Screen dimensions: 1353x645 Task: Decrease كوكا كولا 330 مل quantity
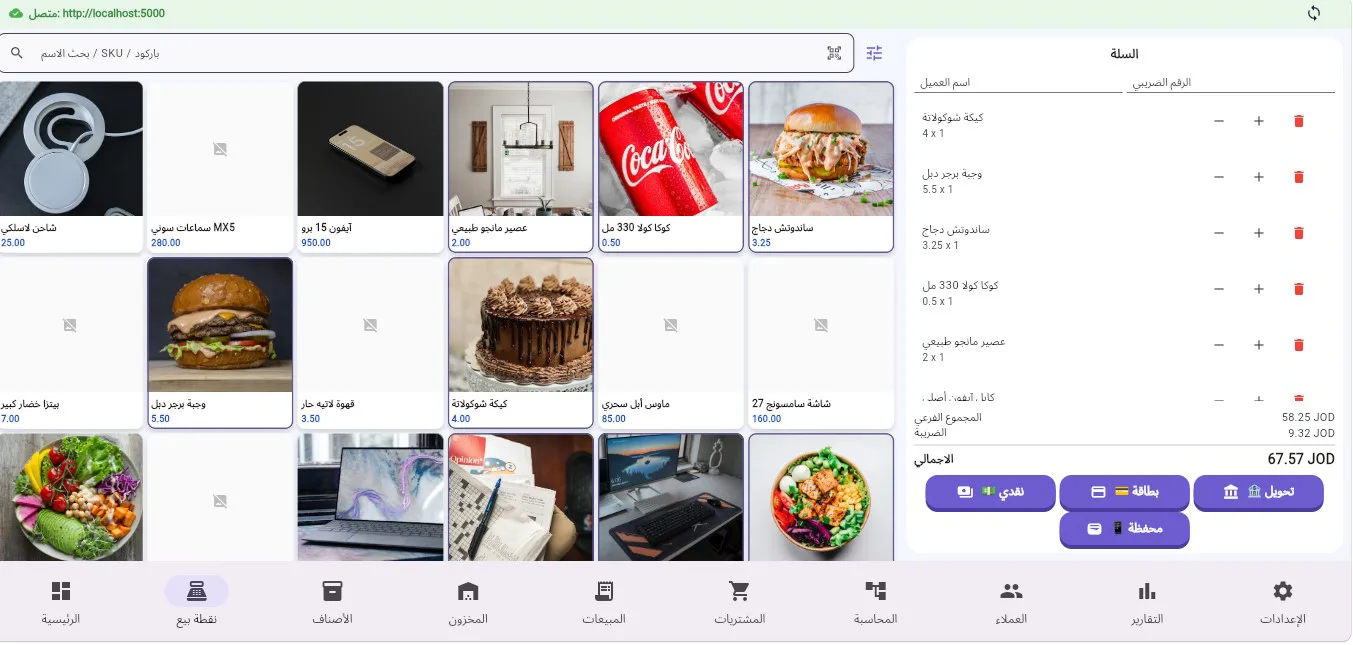pos(1219,289)
